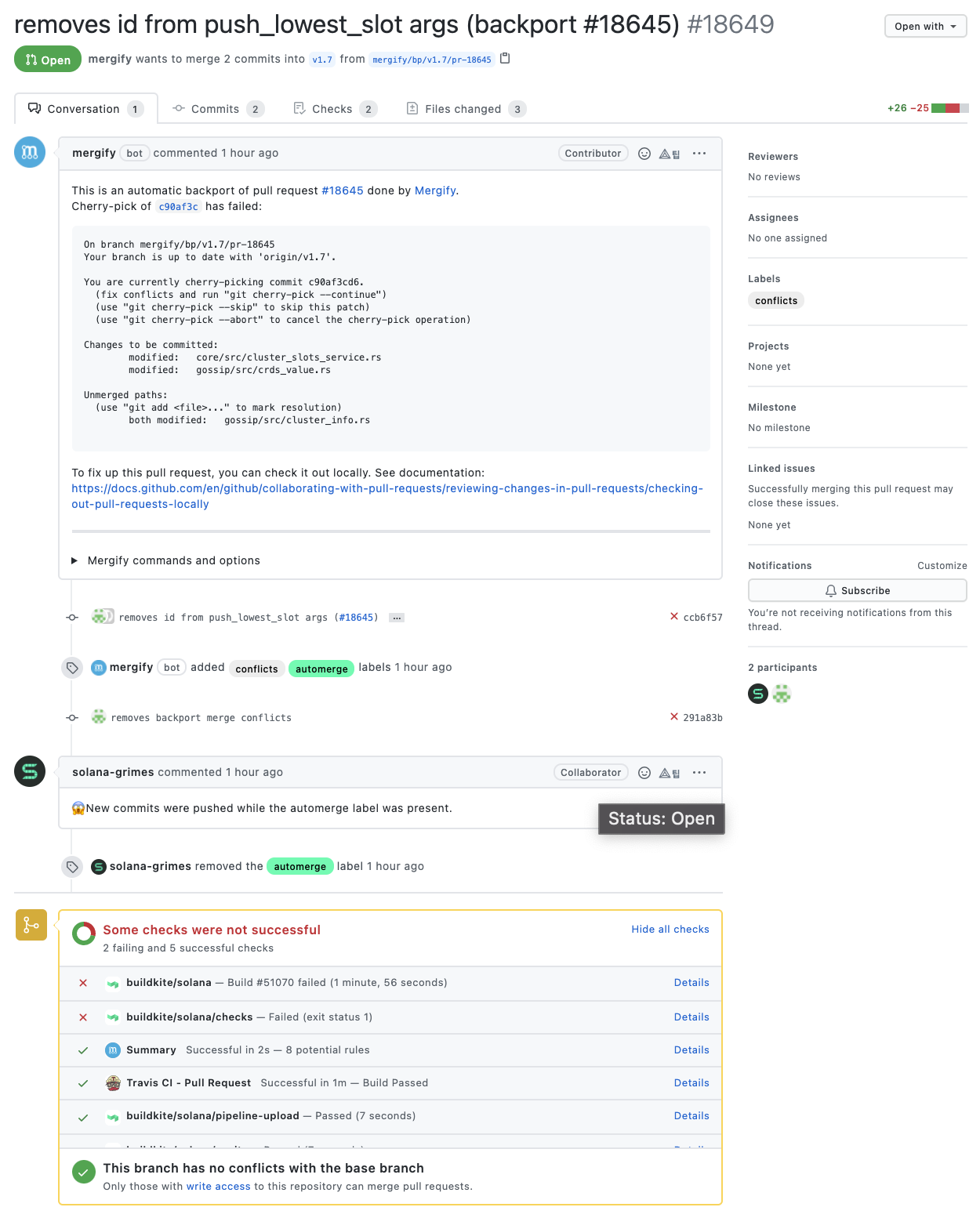Screen dimensions: 980x1218
Task: Open 'removes backport merge conflicts' commit
Action: point(201,718)
